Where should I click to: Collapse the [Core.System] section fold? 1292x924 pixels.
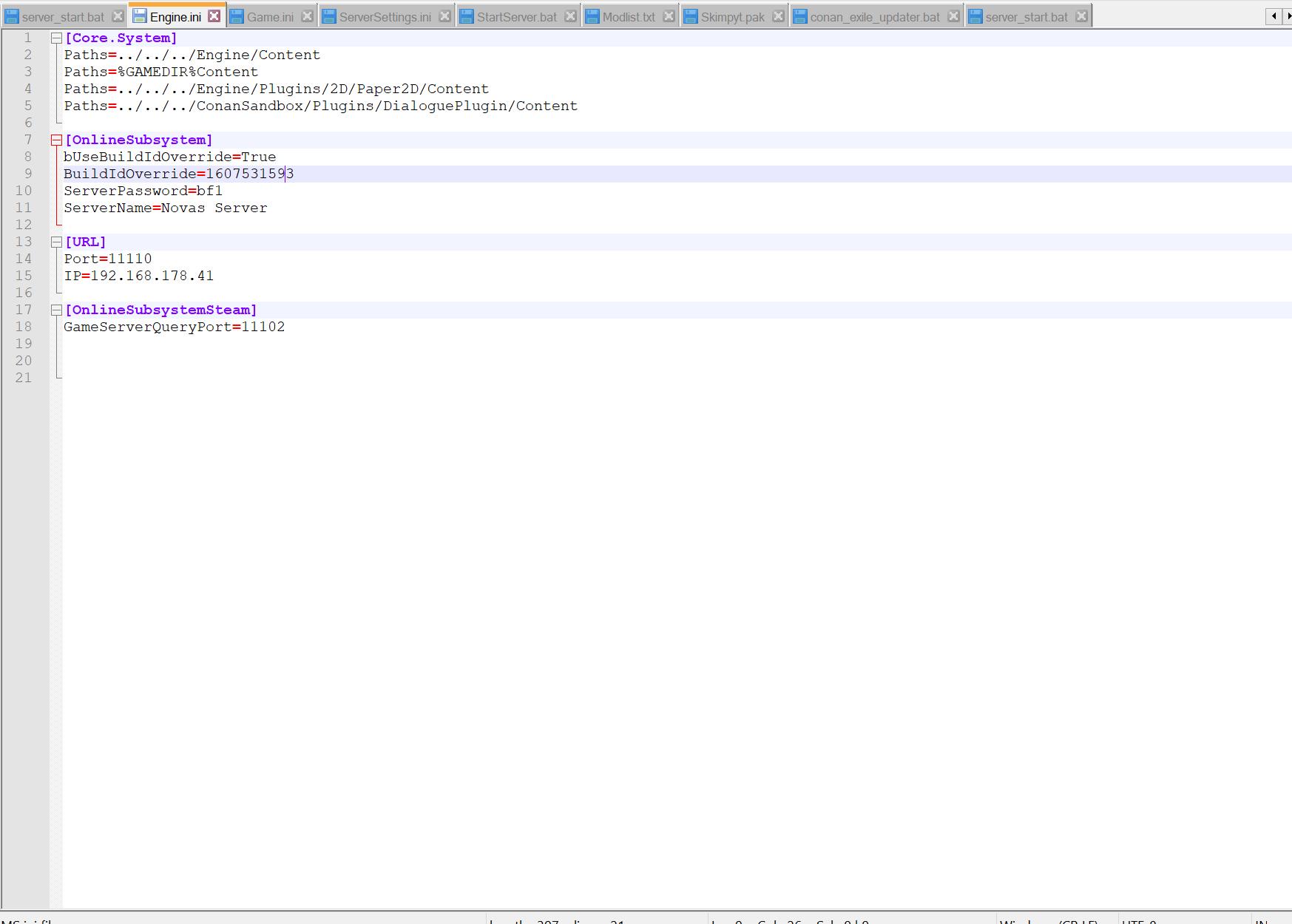[x=56, y=38]
